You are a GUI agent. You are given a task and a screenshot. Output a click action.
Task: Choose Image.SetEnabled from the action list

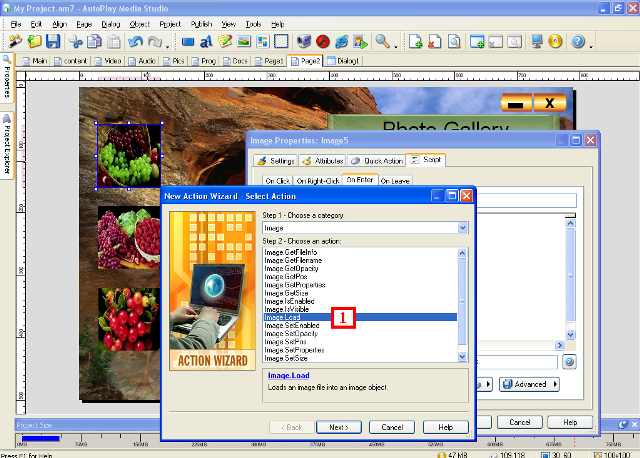[292, 325]
